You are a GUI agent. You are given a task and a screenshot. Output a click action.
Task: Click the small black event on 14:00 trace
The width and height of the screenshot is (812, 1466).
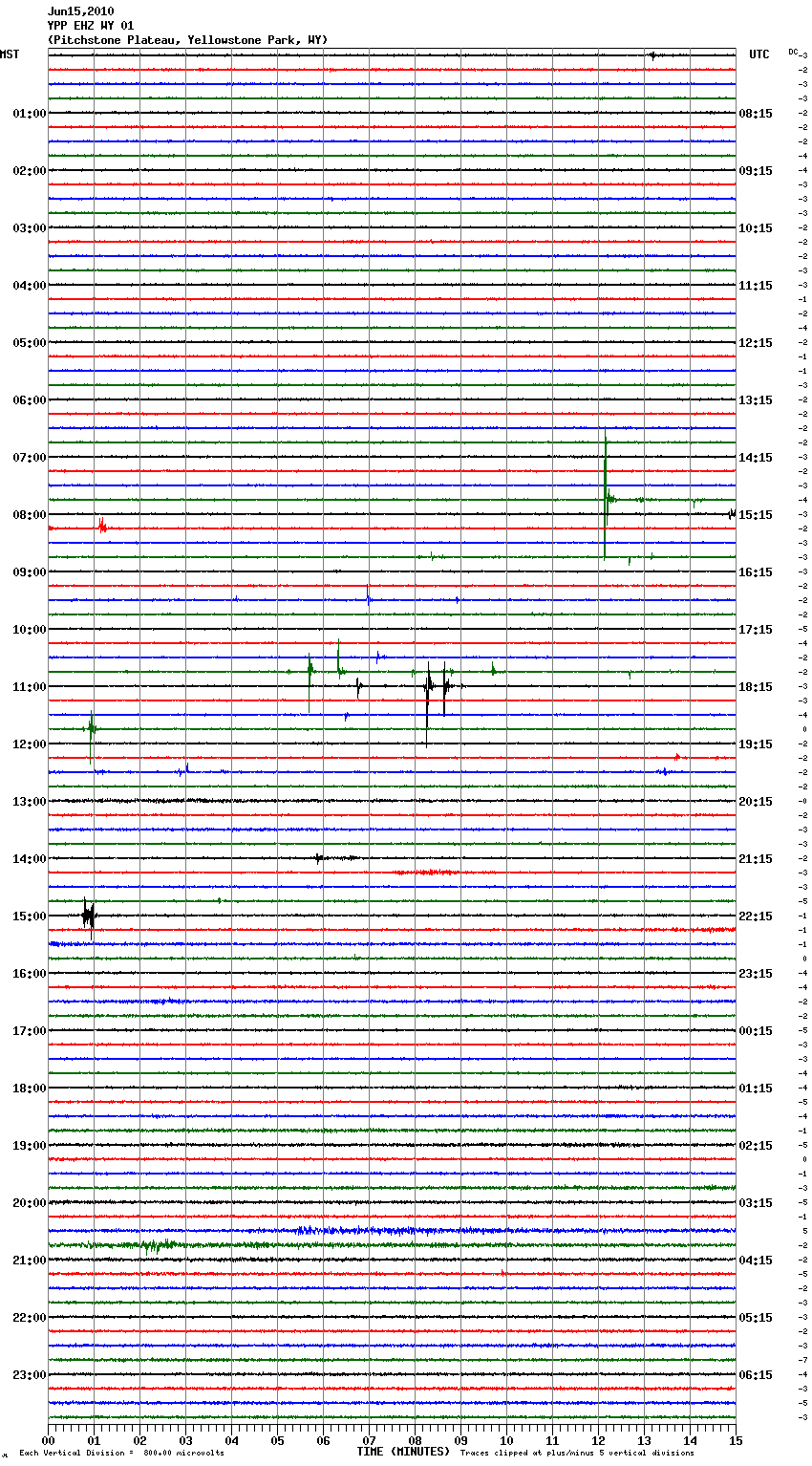coord(320,858)
